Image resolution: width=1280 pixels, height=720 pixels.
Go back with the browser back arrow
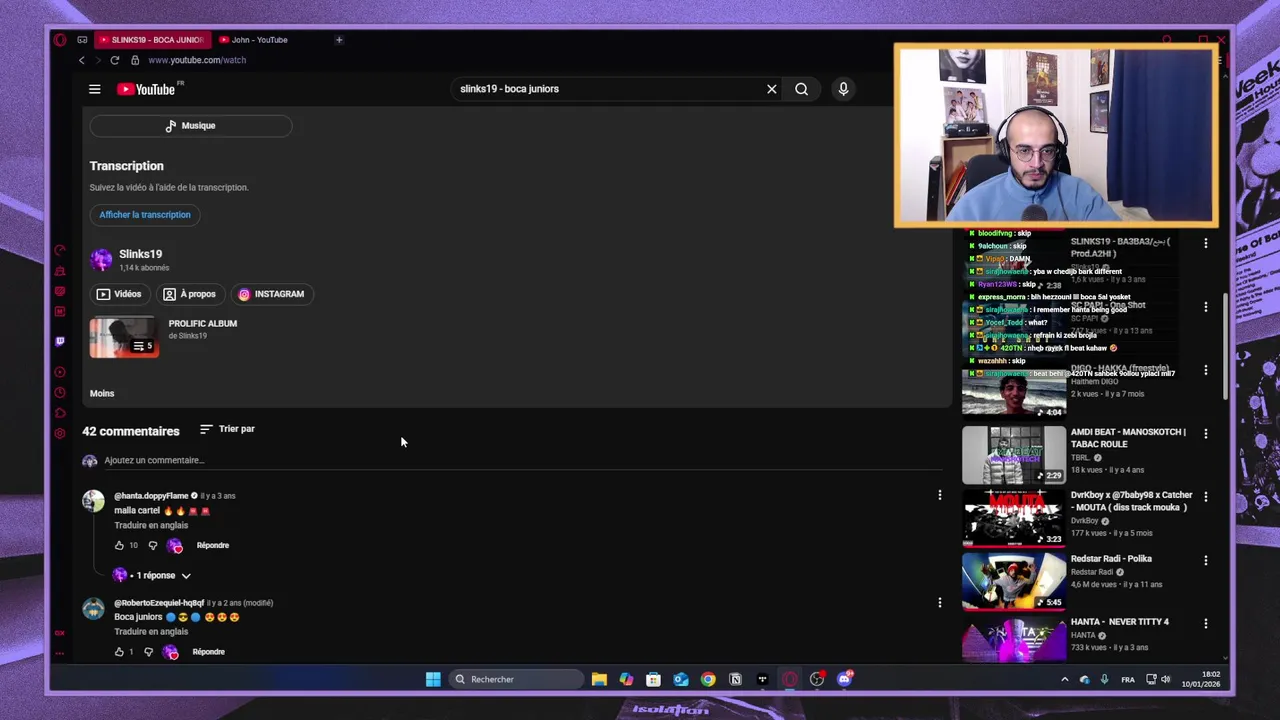click(x=82, y=60)
